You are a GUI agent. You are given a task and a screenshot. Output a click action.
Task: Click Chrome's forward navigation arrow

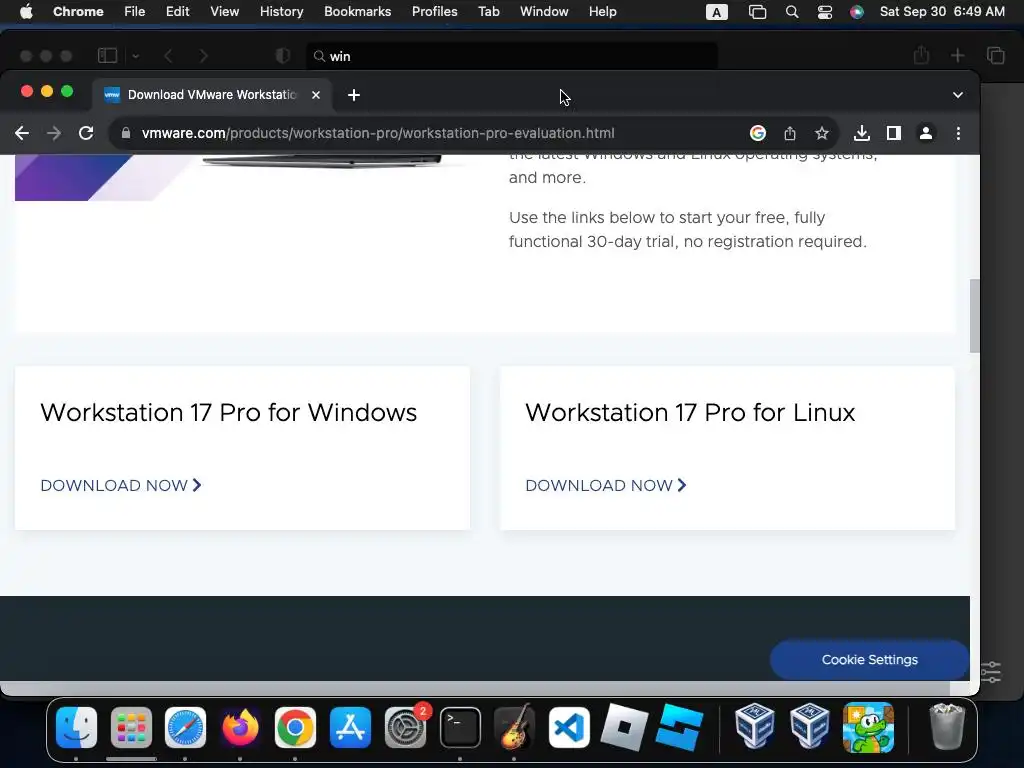[x=54, y=133]
